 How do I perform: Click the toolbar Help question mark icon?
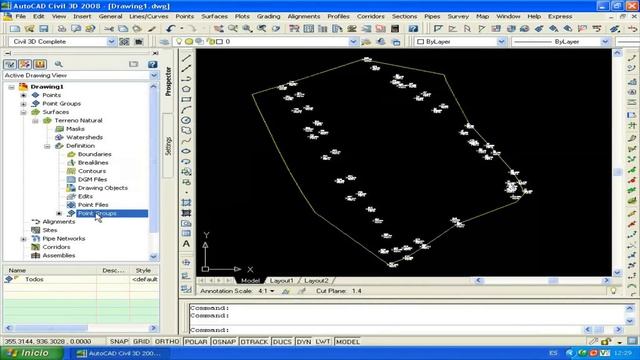413,29
